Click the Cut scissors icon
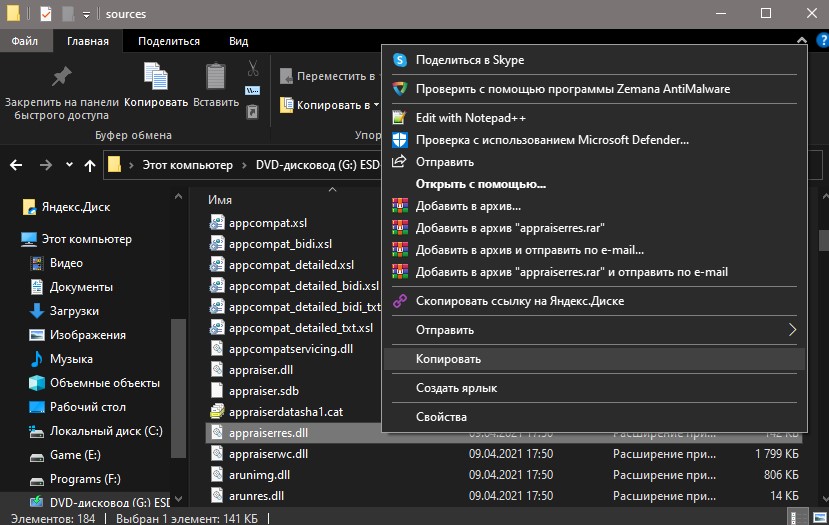The image size is (829, 525). (253, 68)
